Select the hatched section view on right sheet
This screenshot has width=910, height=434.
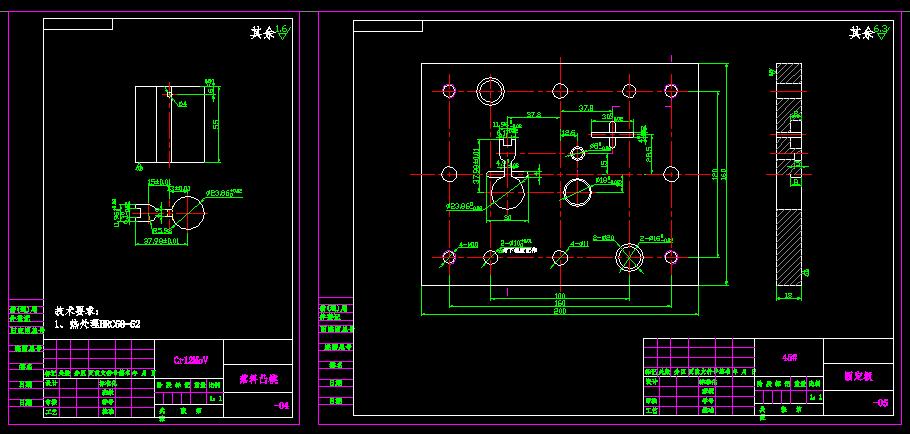(789, 174)
